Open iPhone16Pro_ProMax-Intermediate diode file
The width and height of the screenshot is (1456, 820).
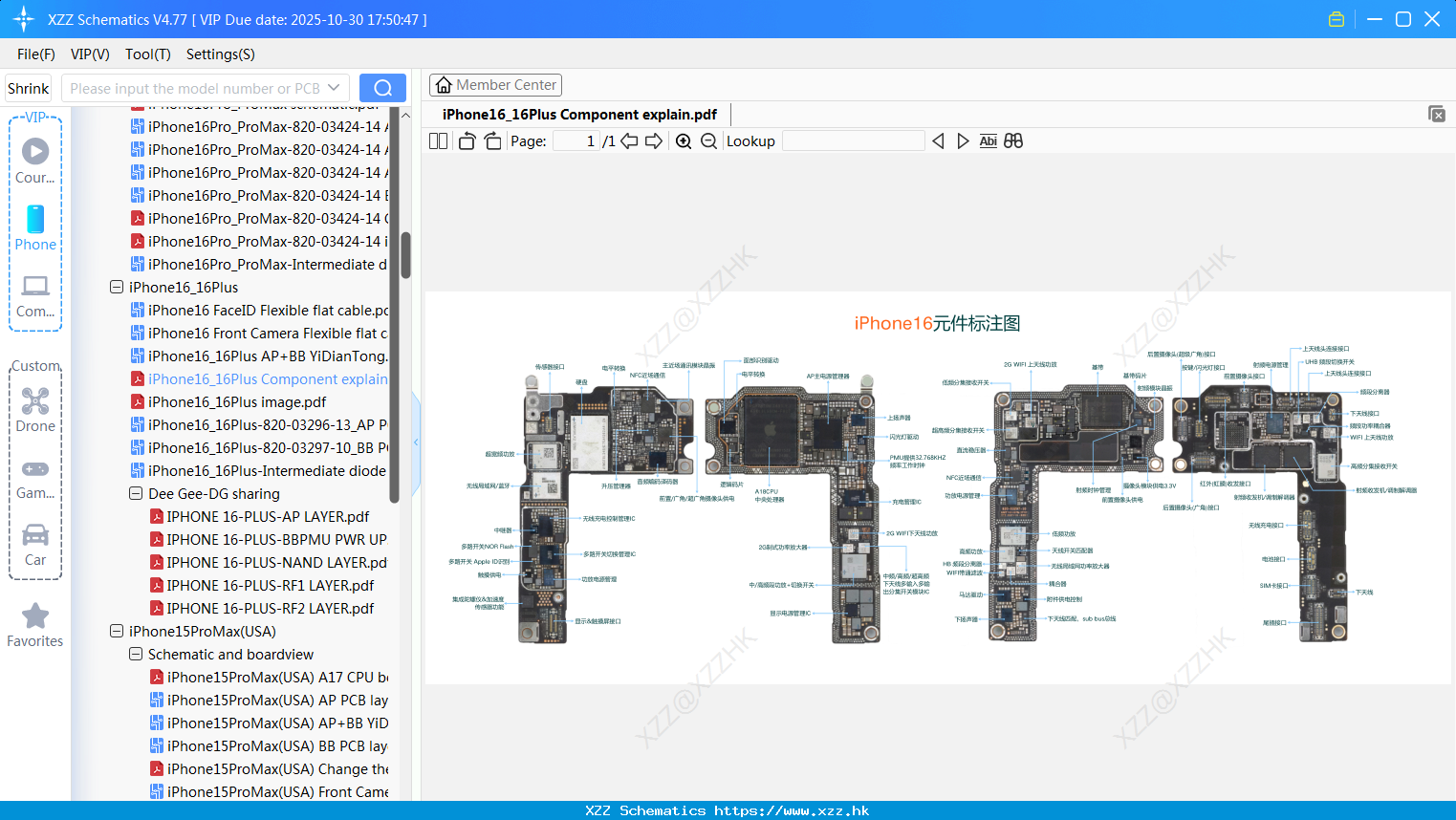[259, 264]
